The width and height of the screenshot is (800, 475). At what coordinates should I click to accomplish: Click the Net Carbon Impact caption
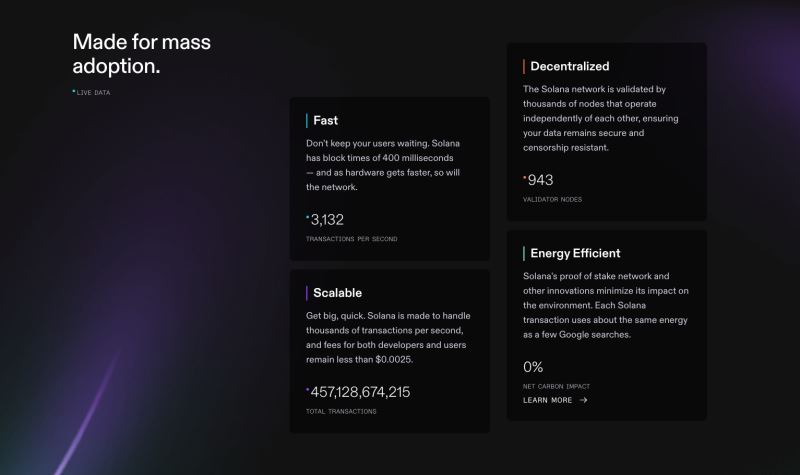click(556, 386)
